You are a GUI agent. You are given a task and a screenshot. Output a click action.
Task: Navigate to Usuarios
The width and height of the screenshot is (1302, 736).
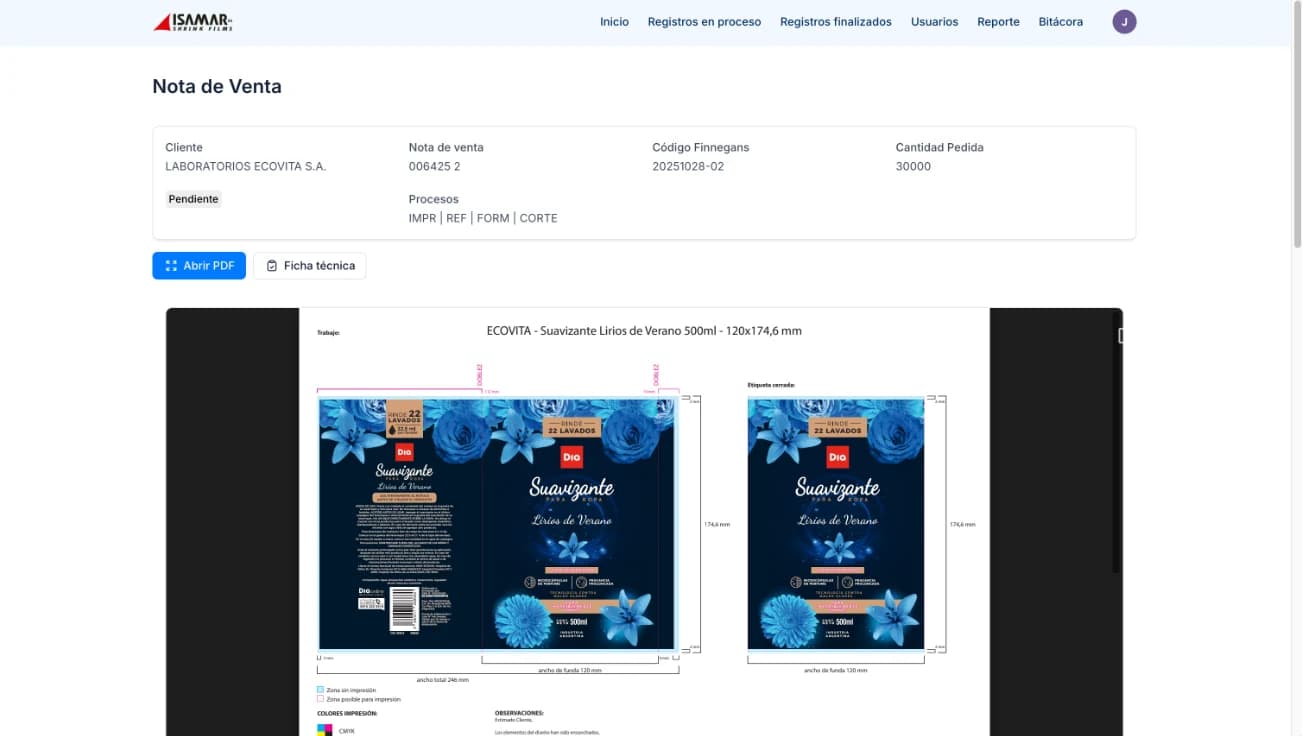click(x=934, y=22)
